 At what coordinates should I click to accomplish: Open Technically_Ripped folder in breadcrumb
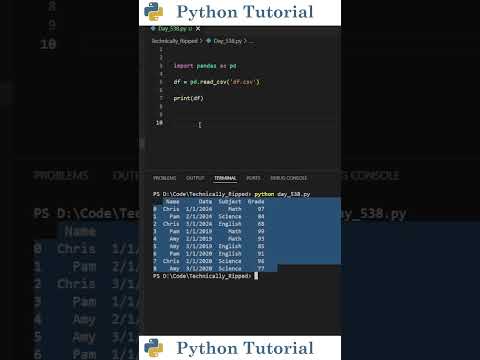175,41
